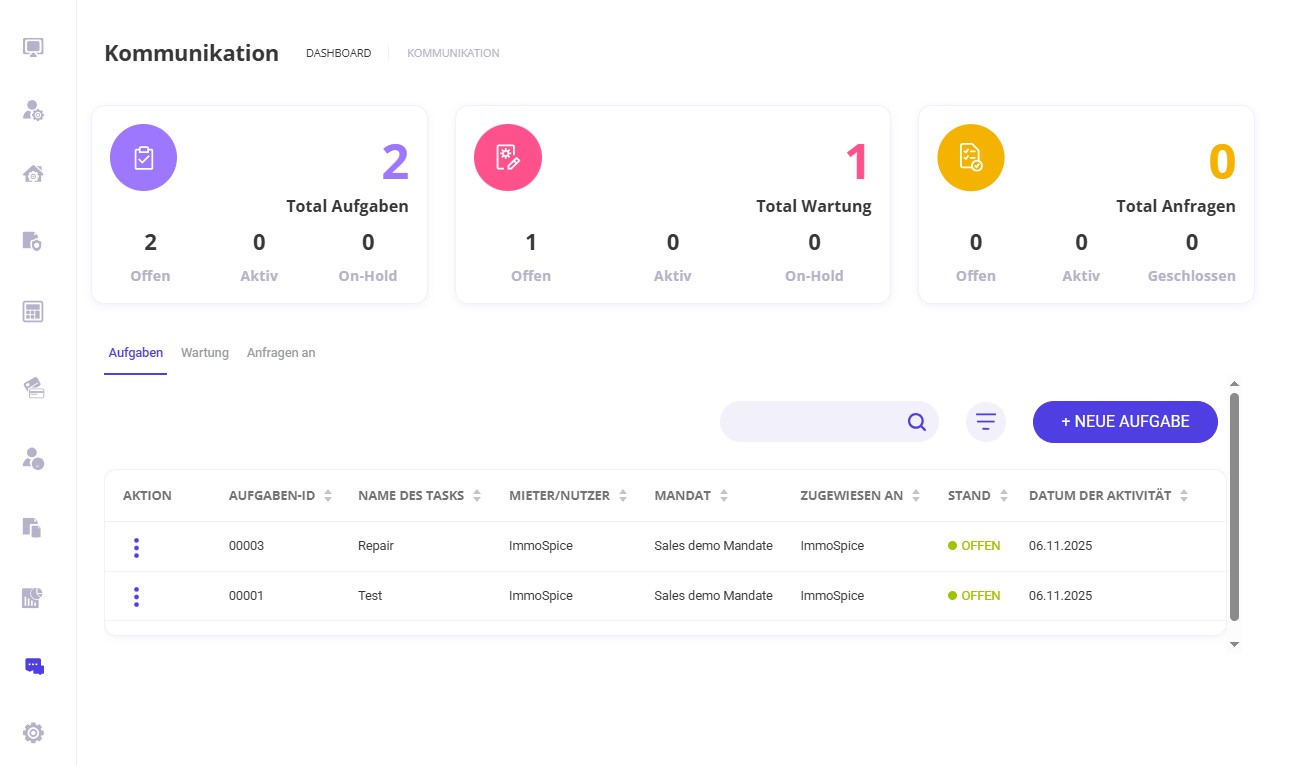Switch to the Wartung tab

coord(205,353)
